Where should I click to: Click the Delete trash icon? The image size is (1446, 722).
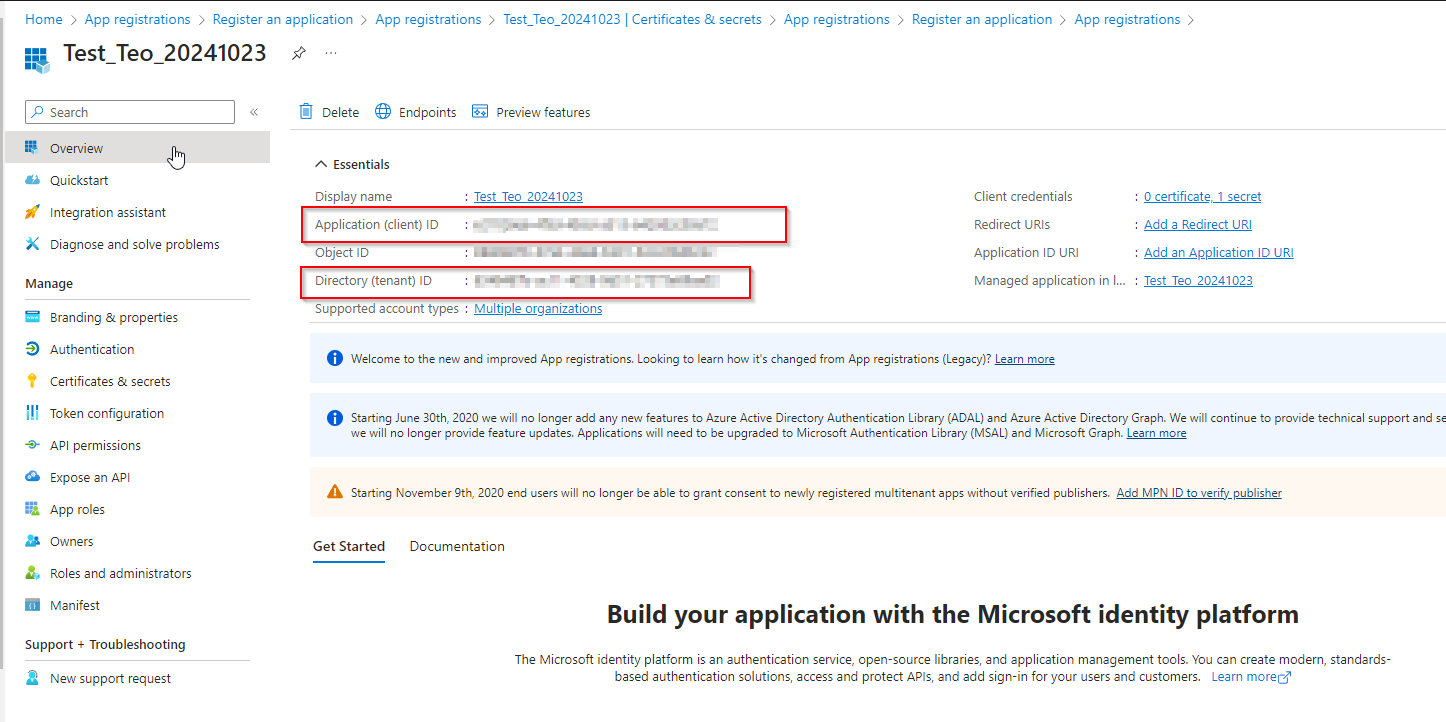307,112
